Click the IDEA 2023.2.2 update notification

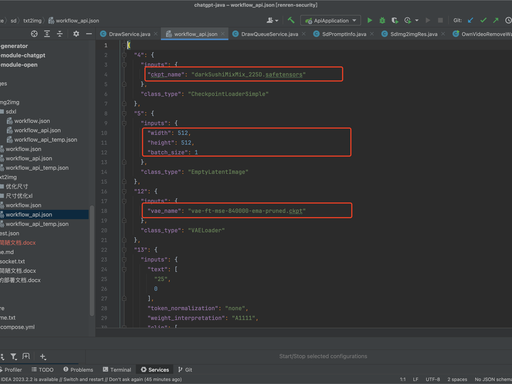coord(91,379)
